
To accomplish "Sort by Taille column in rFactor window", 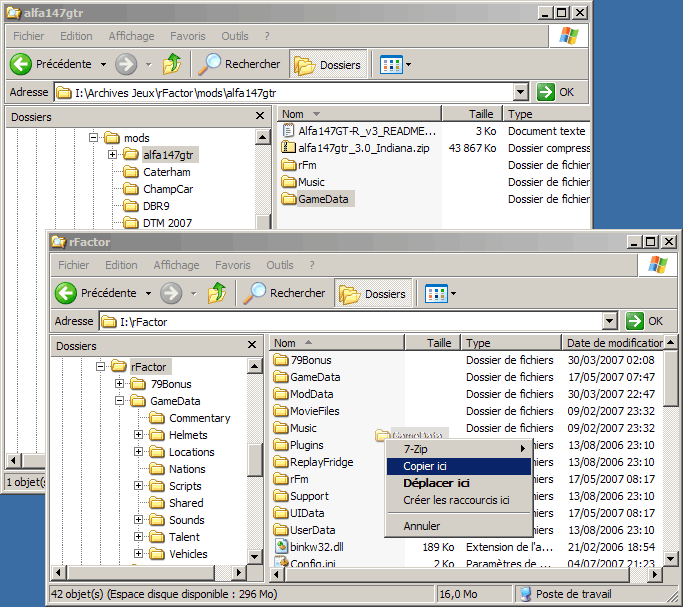I will pos(433,343).
